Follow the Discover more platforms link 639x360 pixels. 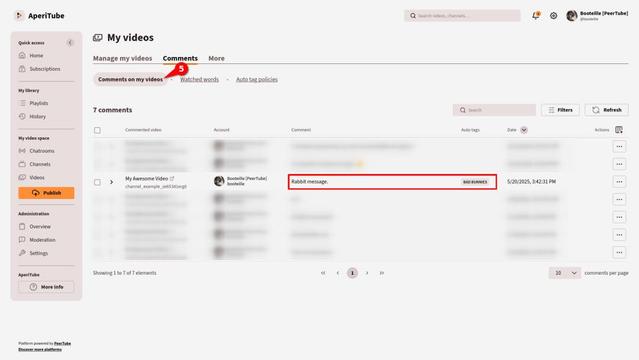[x=40, y=349]
